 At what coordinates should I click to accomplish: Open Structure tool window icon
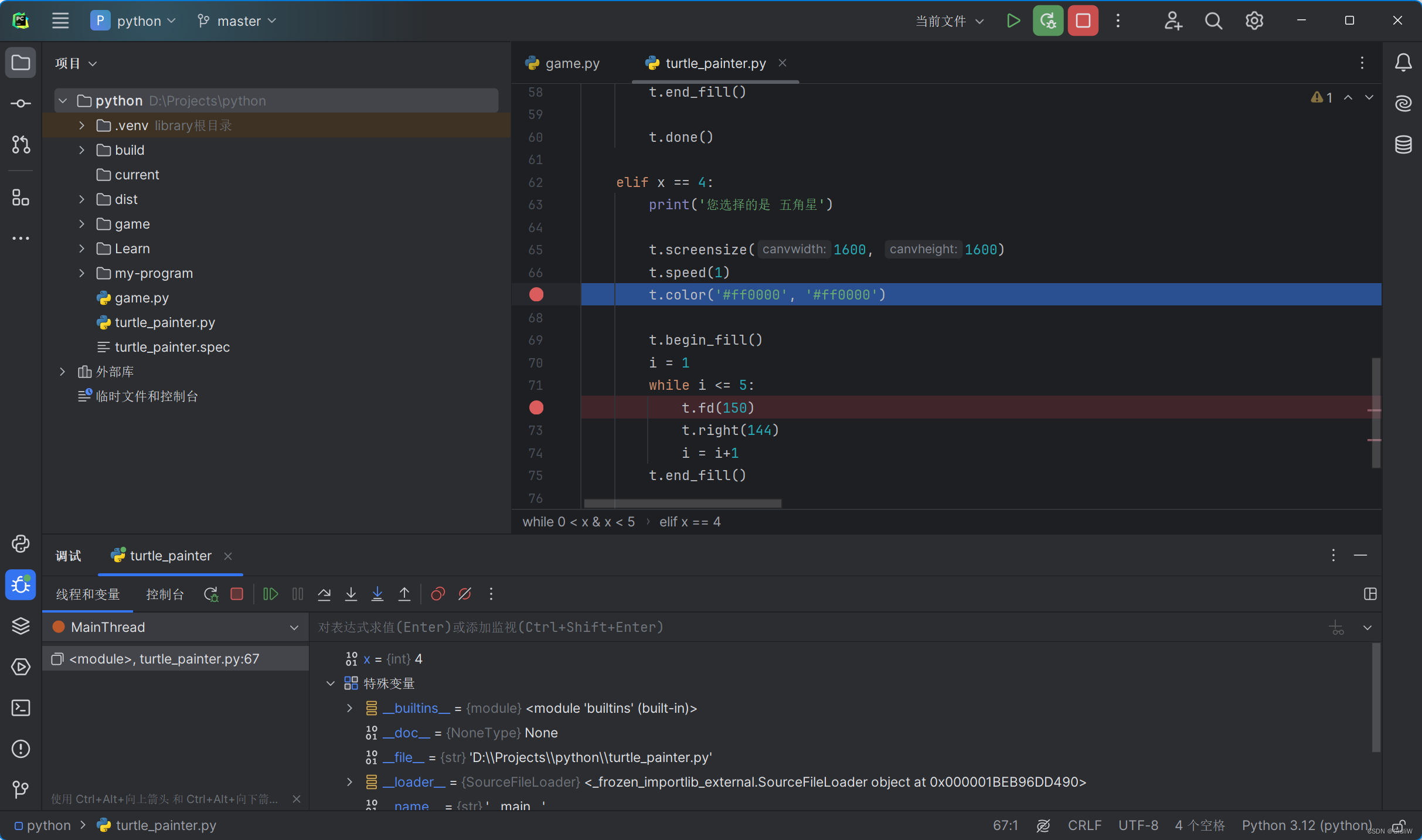tap(21, 198)
